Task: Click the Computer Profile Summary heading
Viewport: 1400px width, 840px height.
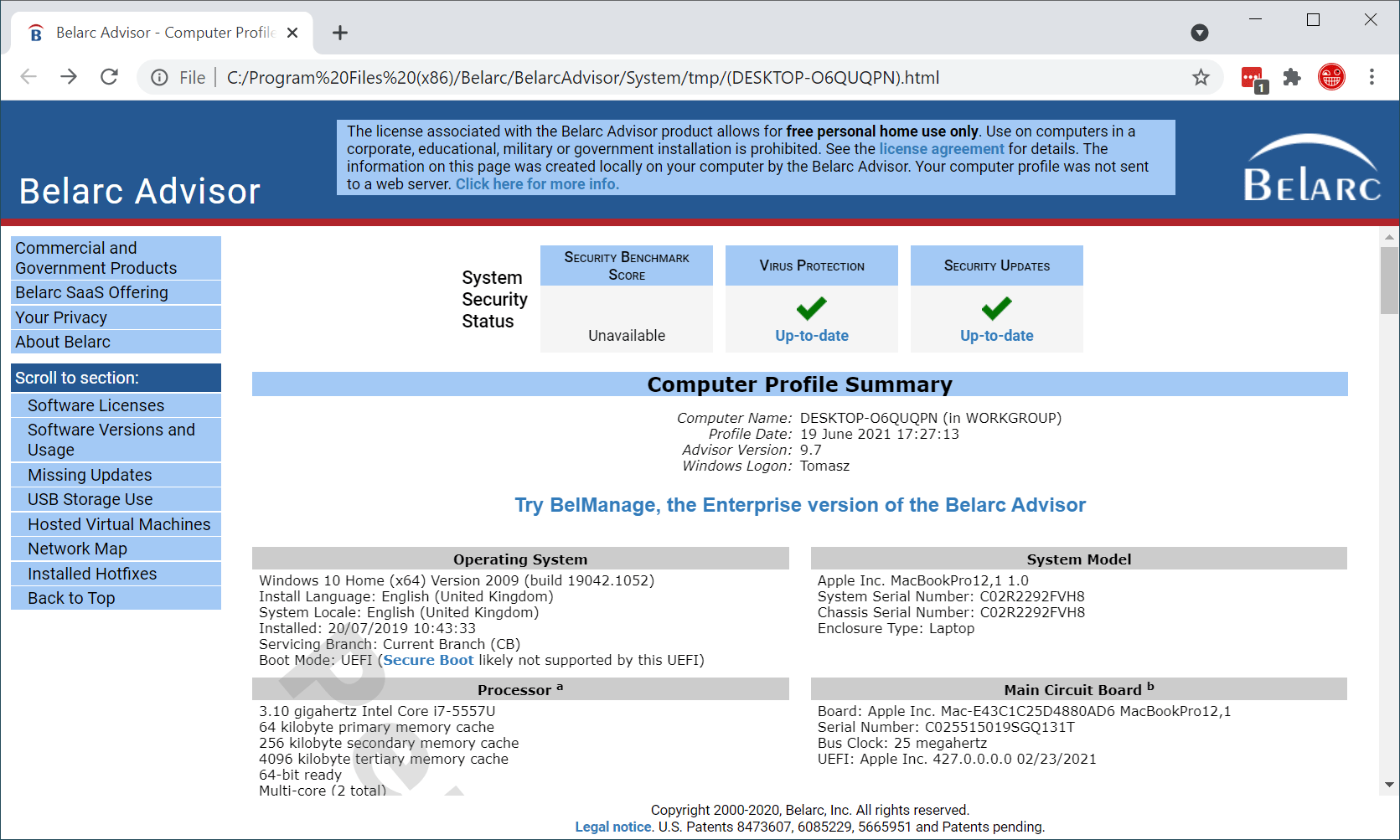Action: [x=799, y=384]
